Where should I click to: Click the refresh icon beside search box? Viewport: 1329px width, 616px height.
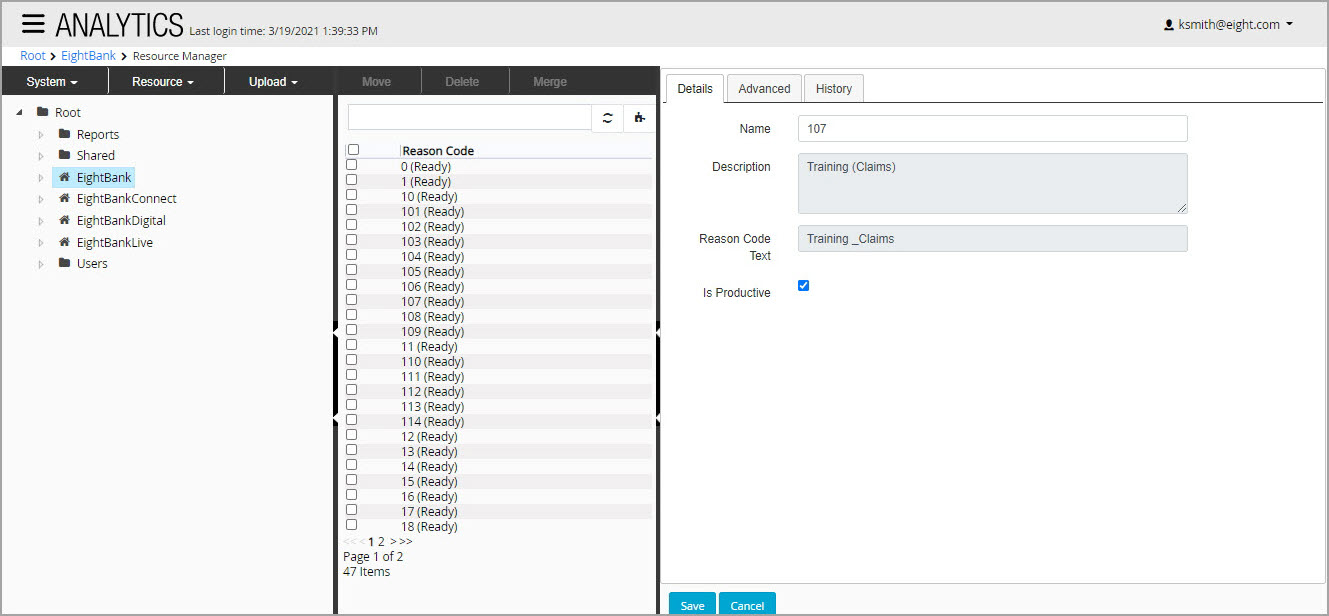click(x=607, y=118)
